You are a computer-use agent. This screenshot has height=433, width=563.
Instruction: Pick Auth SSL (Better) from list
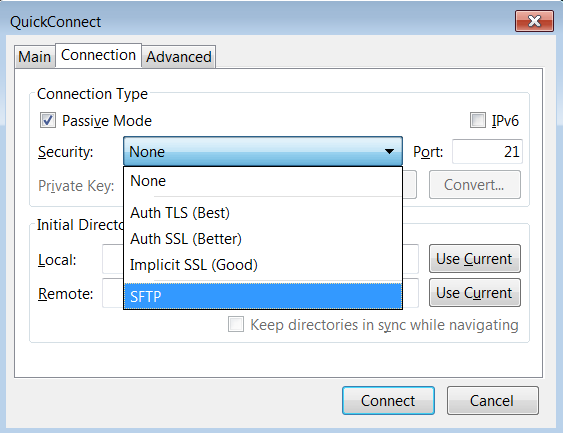pos(263,239)
